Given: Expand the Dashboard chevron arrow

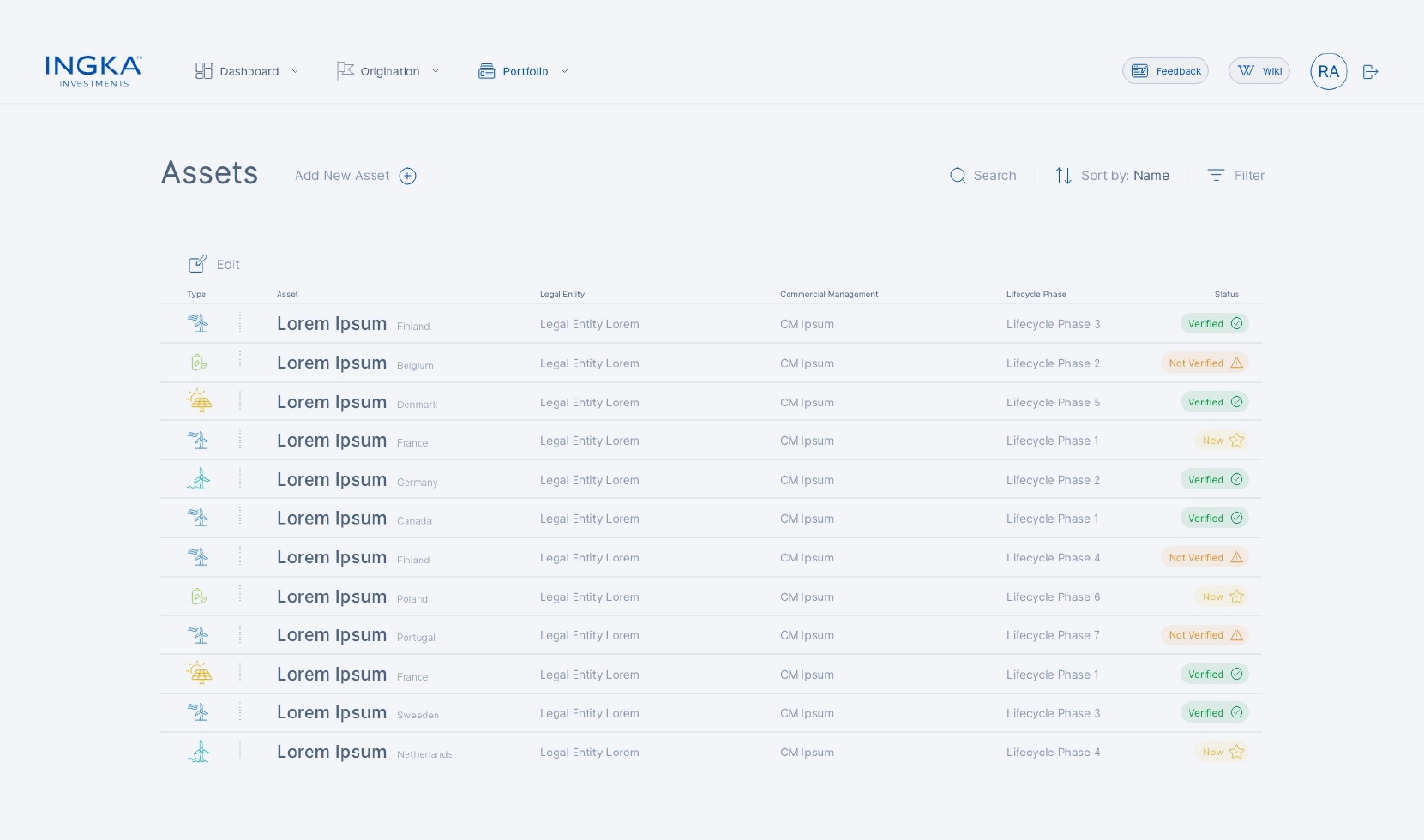Looking at the screenshot, I should tap(295, 71).
